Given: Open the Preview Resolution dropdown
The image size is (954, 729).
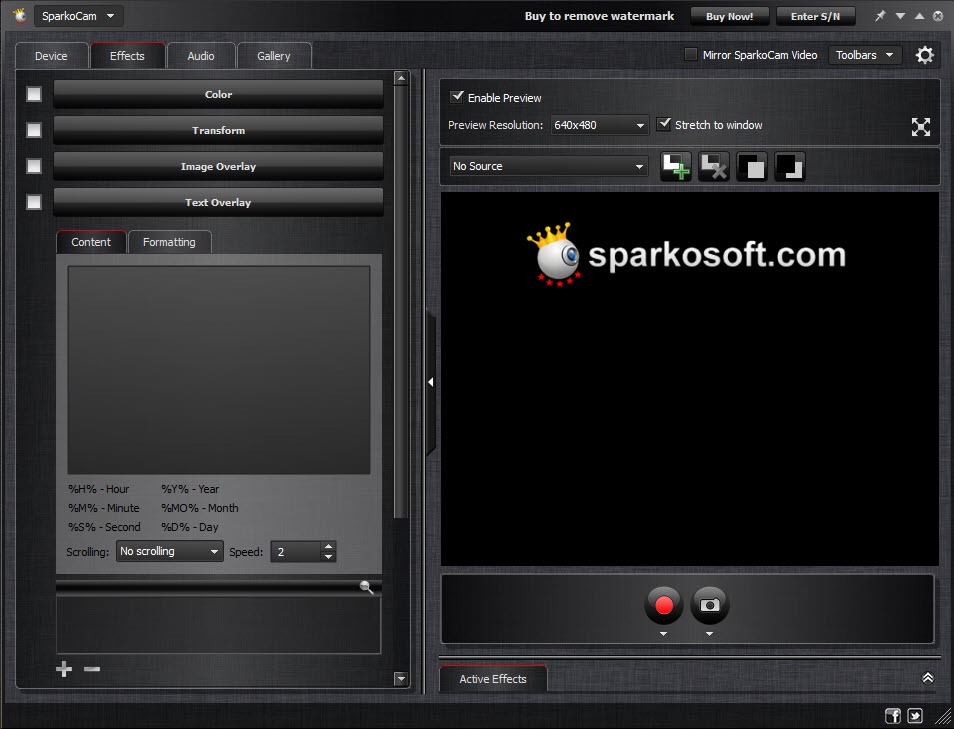Looking at the screenshot, I should [599, 125].
